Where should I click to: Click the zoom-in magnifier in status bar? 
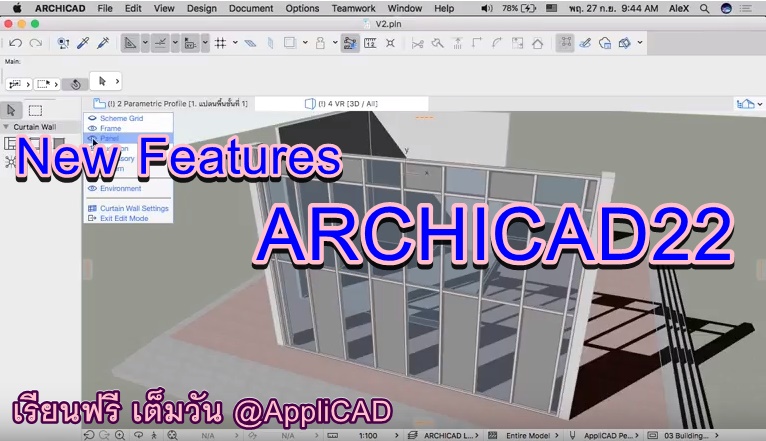(x=120, y=435)
